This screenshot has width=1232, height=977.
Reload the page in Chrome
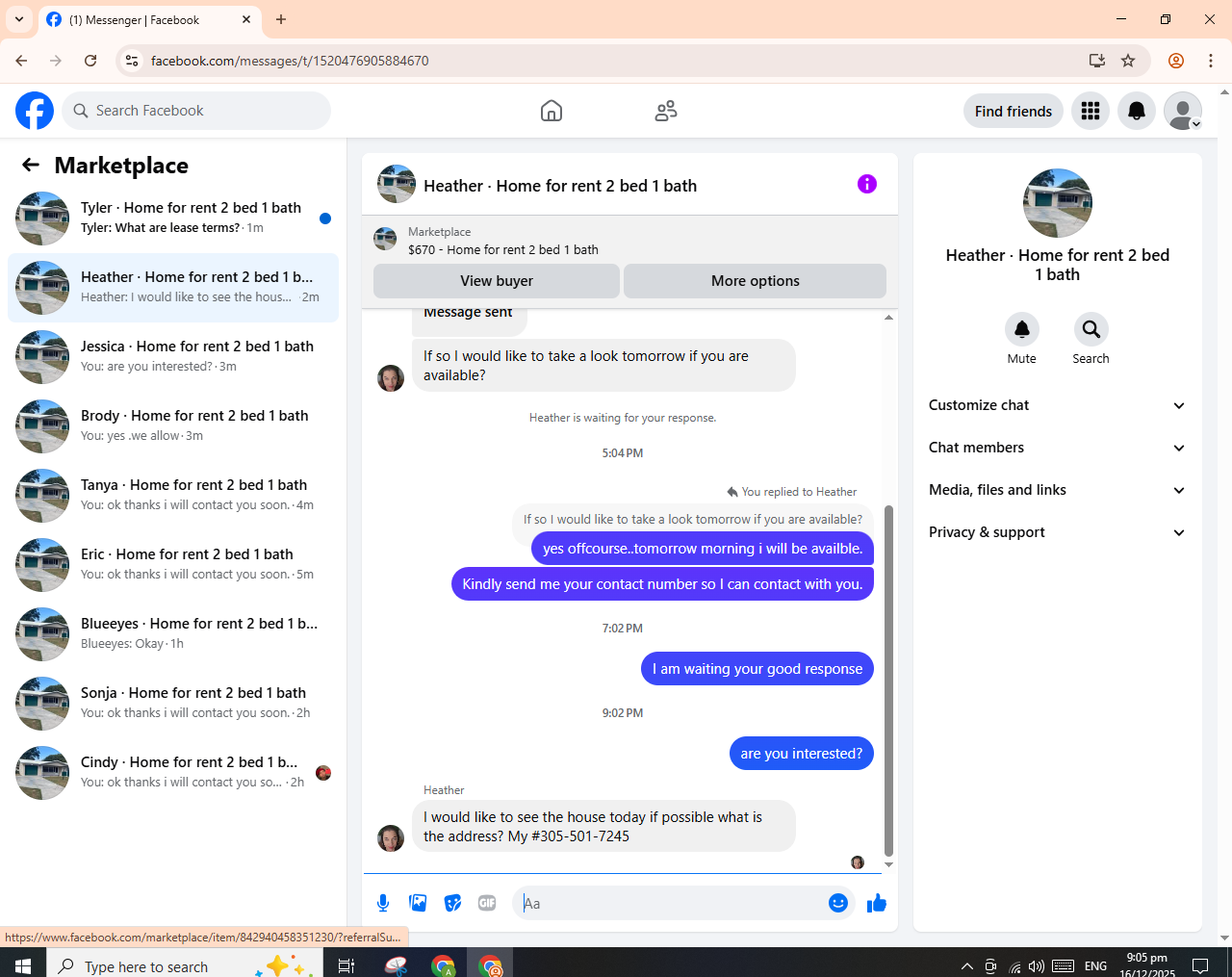pyautogui.click(x=90, y=61)
